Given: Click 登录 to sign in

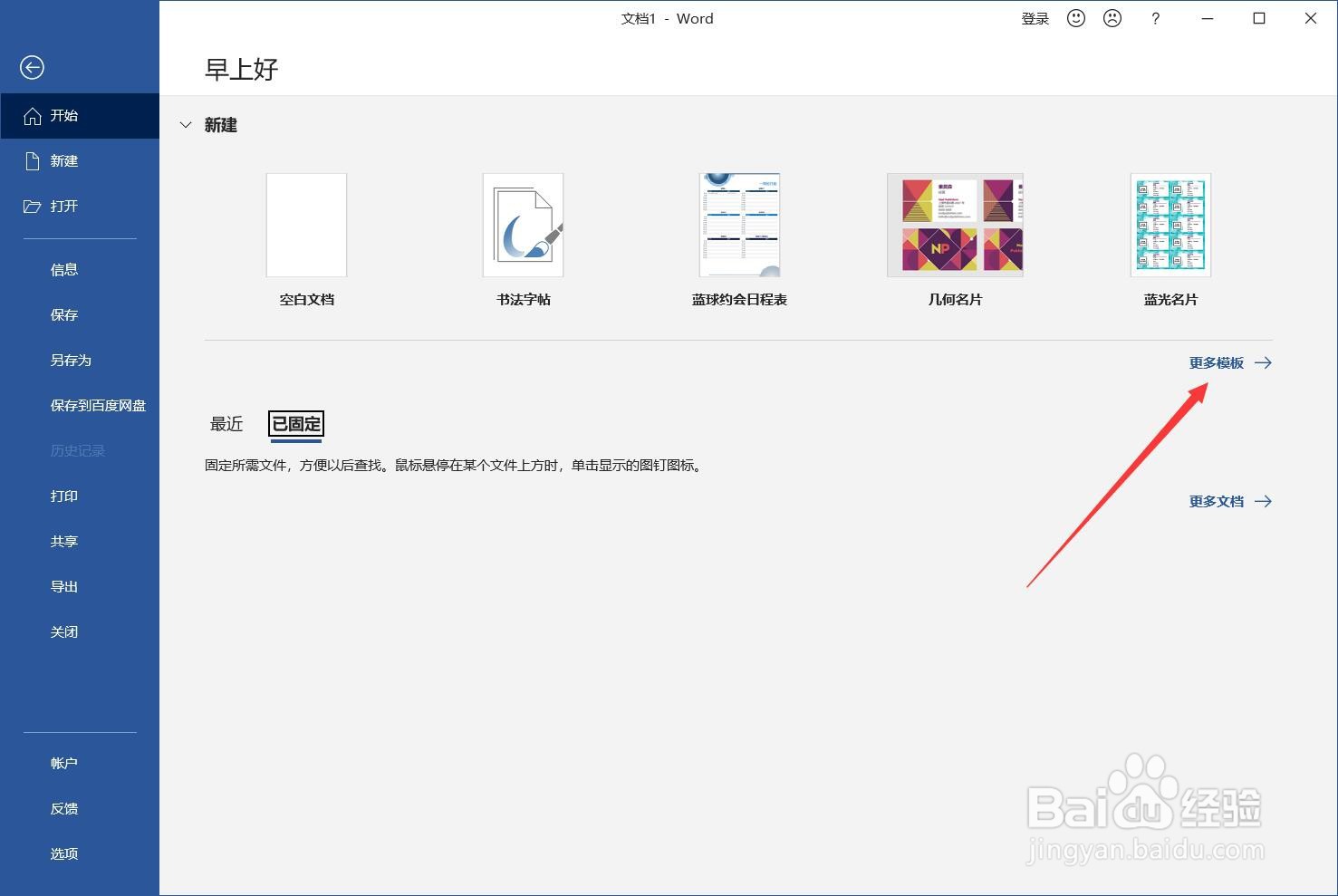Looking at the screenshot, I should (x=1035, y=18).
